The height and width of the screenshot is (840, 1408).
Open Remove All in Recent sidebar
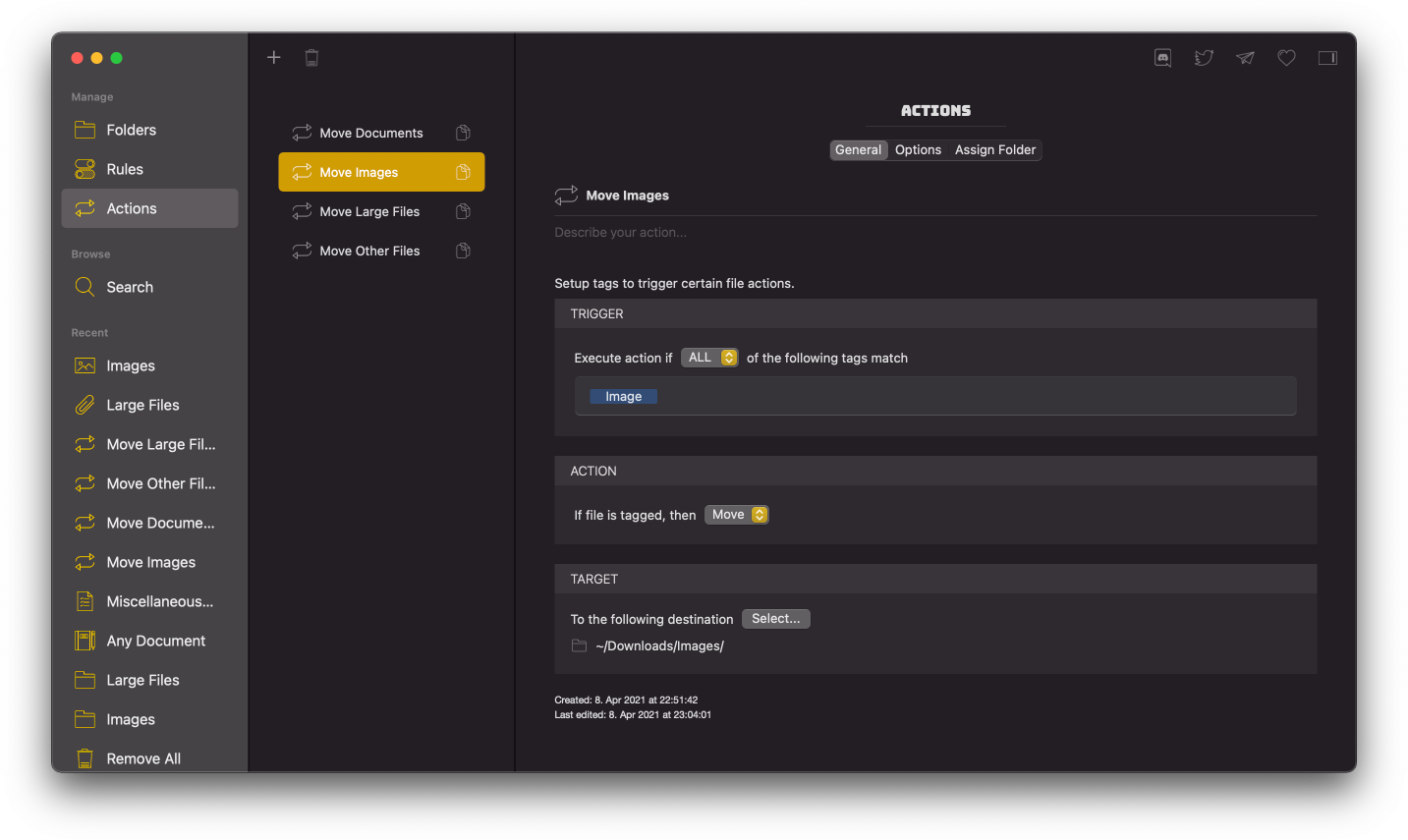tap(143, 758)
